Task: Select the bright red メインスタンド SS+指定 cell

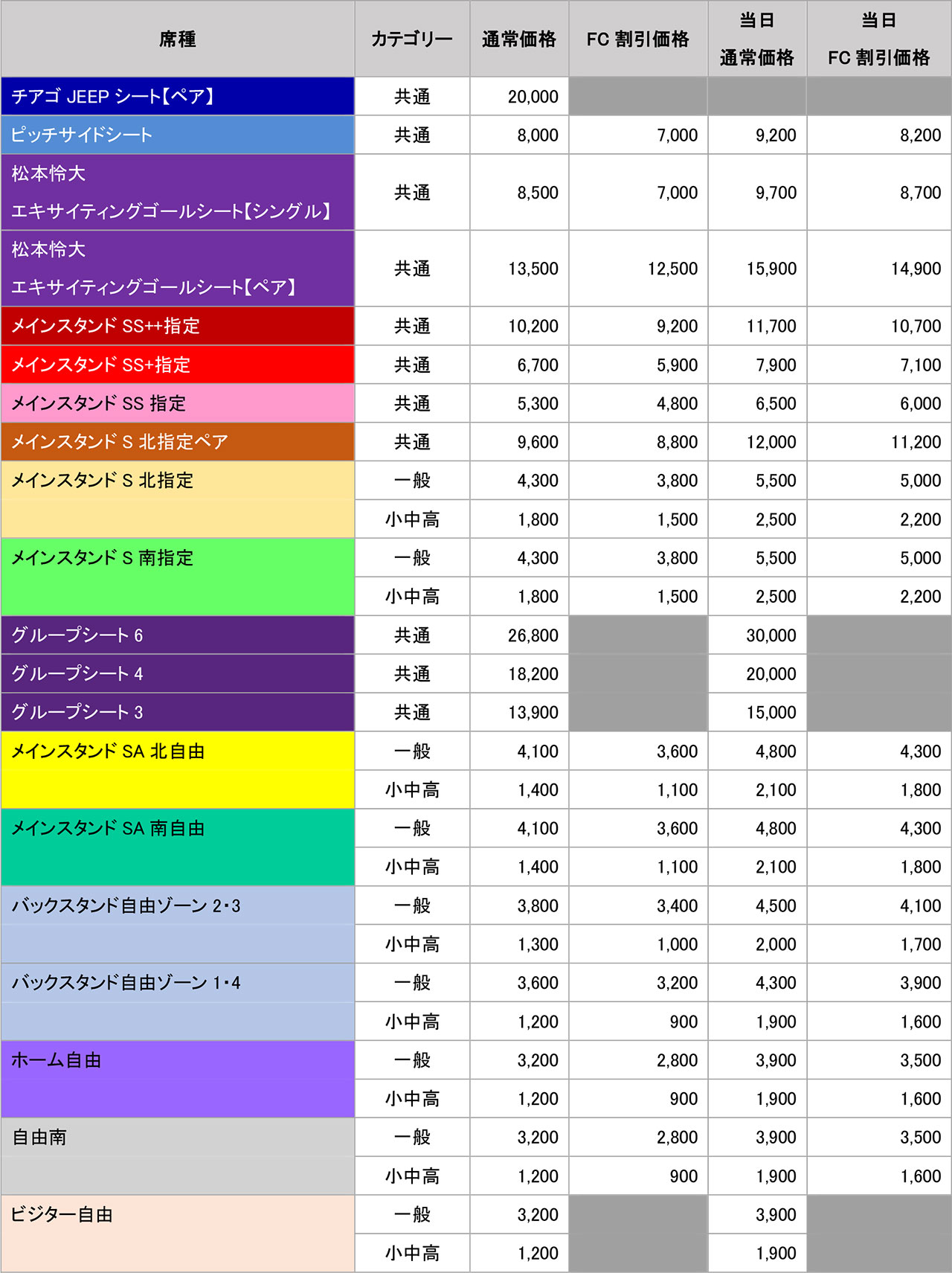Action: [178, 365]
